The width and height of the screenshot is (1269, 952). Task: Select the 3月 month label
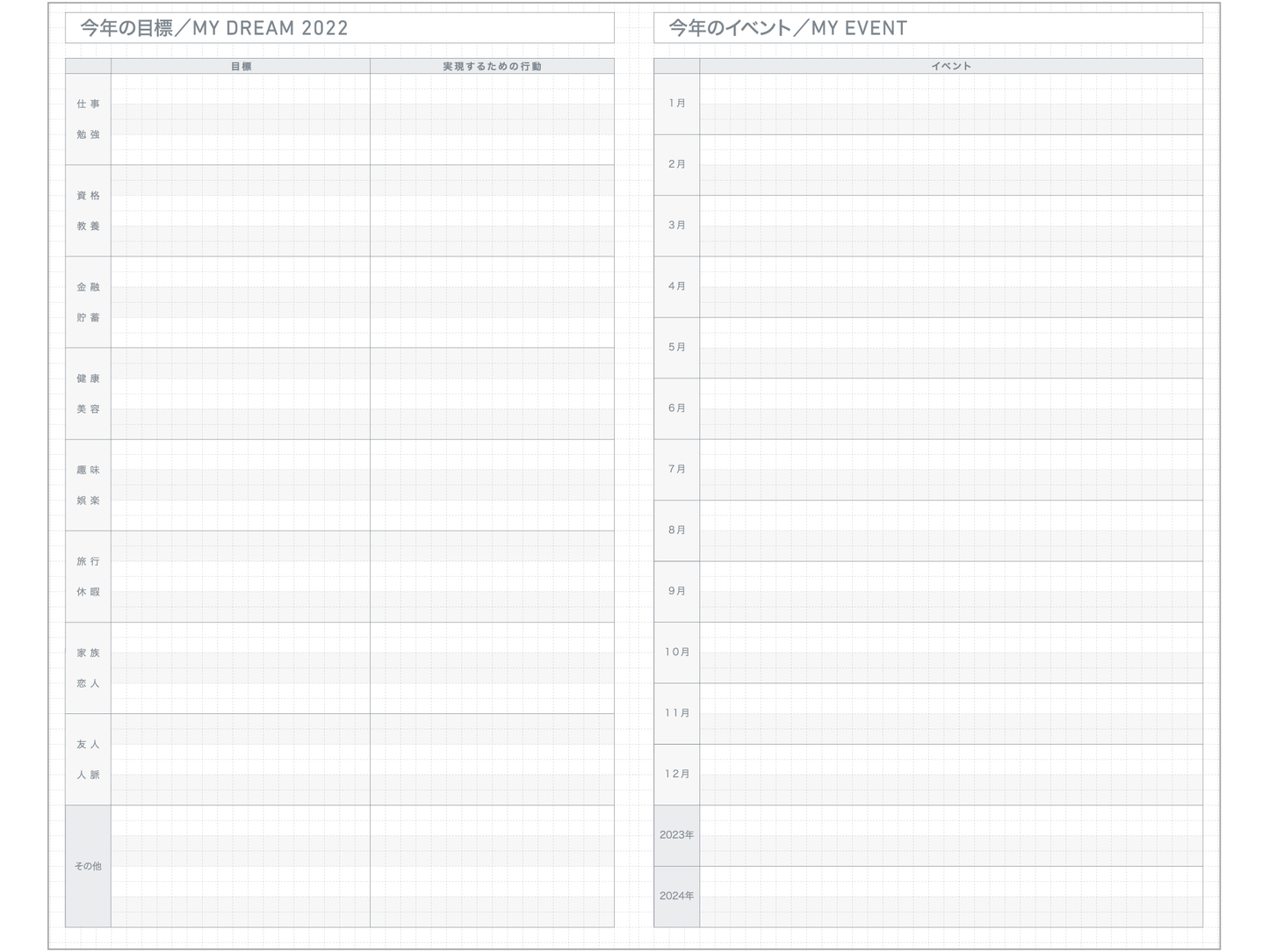(677, 225)
